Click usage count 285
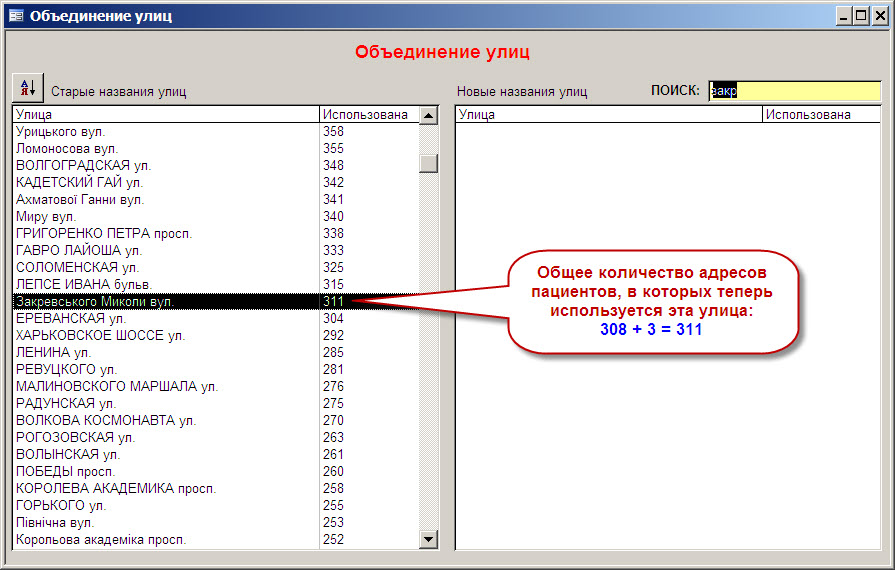This screenshot has height=570, width=895. [x=333, y=352]
